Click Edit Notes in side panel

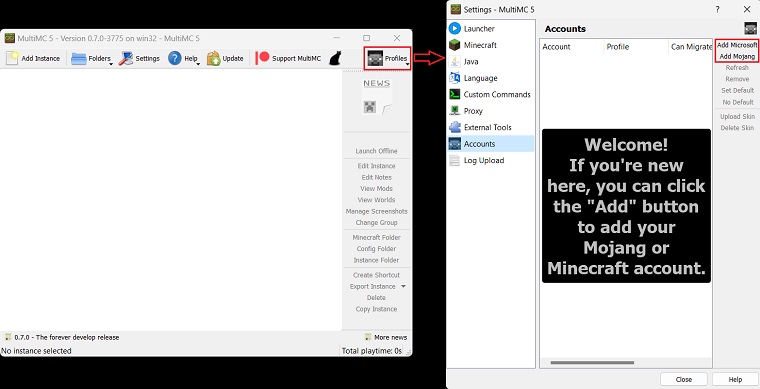point(376,177)
